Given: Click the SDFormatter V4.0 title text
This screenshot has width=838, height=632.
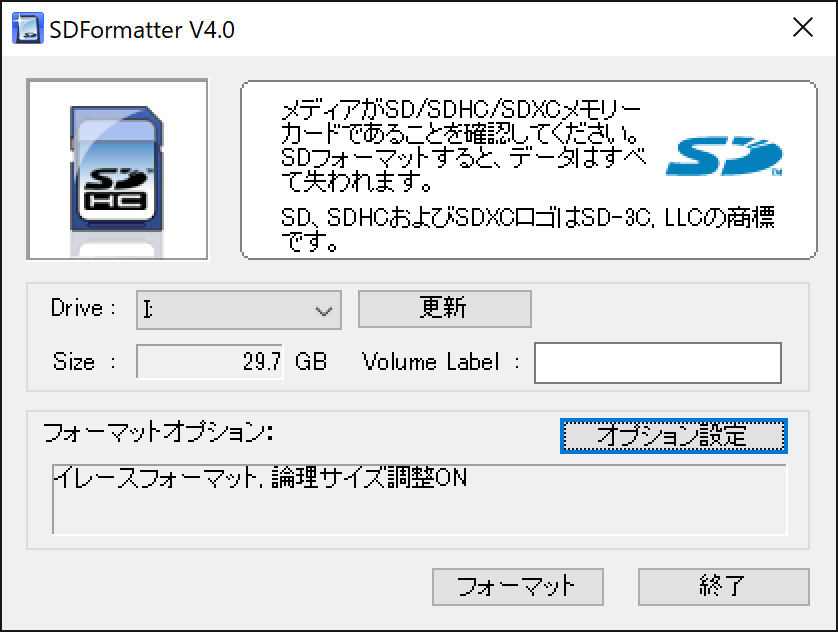Looking at the screenshot, I should pos(142,30).
